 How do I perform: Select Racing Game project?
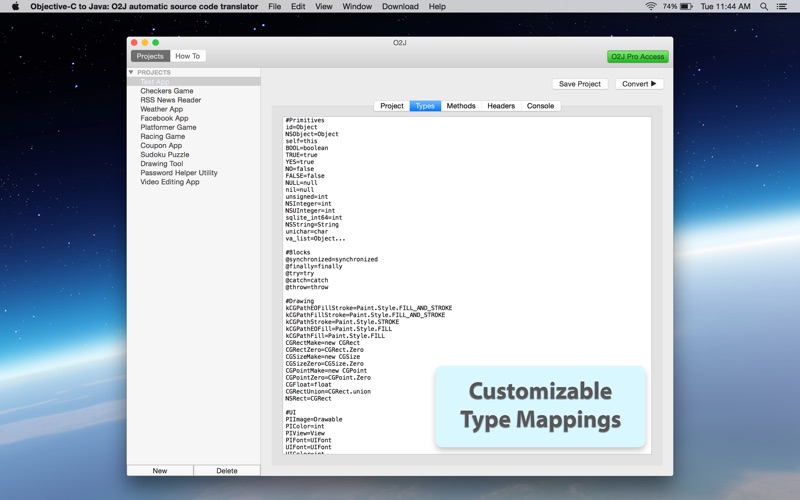(194, 136)
